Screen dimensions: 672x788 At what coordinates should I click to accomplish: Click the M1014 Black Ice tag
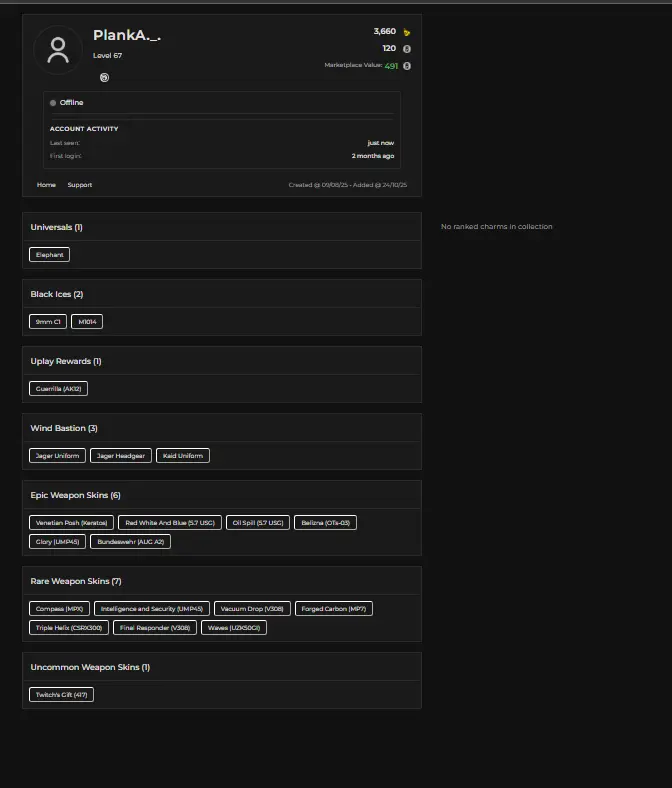[87, 322]
